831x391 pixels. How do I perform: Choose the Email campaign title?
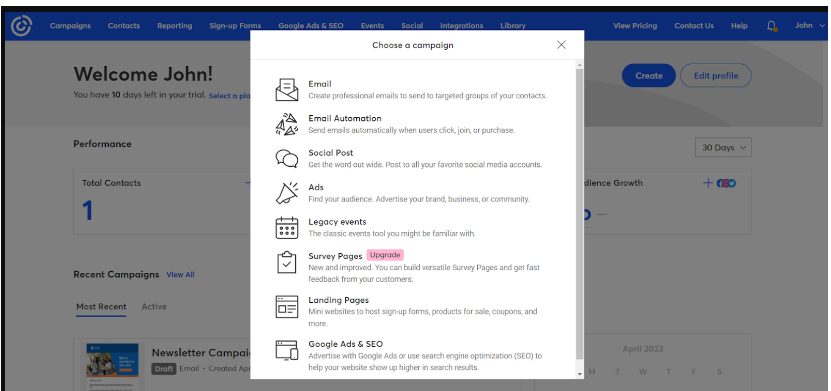(320, 84)
